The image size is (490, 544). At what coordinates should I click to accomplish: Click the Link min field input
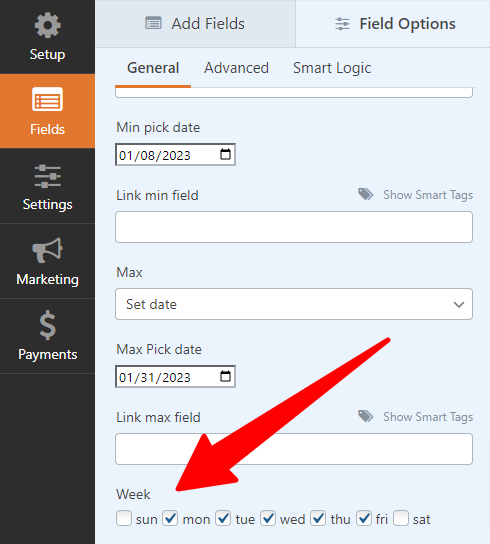(294, 227)
